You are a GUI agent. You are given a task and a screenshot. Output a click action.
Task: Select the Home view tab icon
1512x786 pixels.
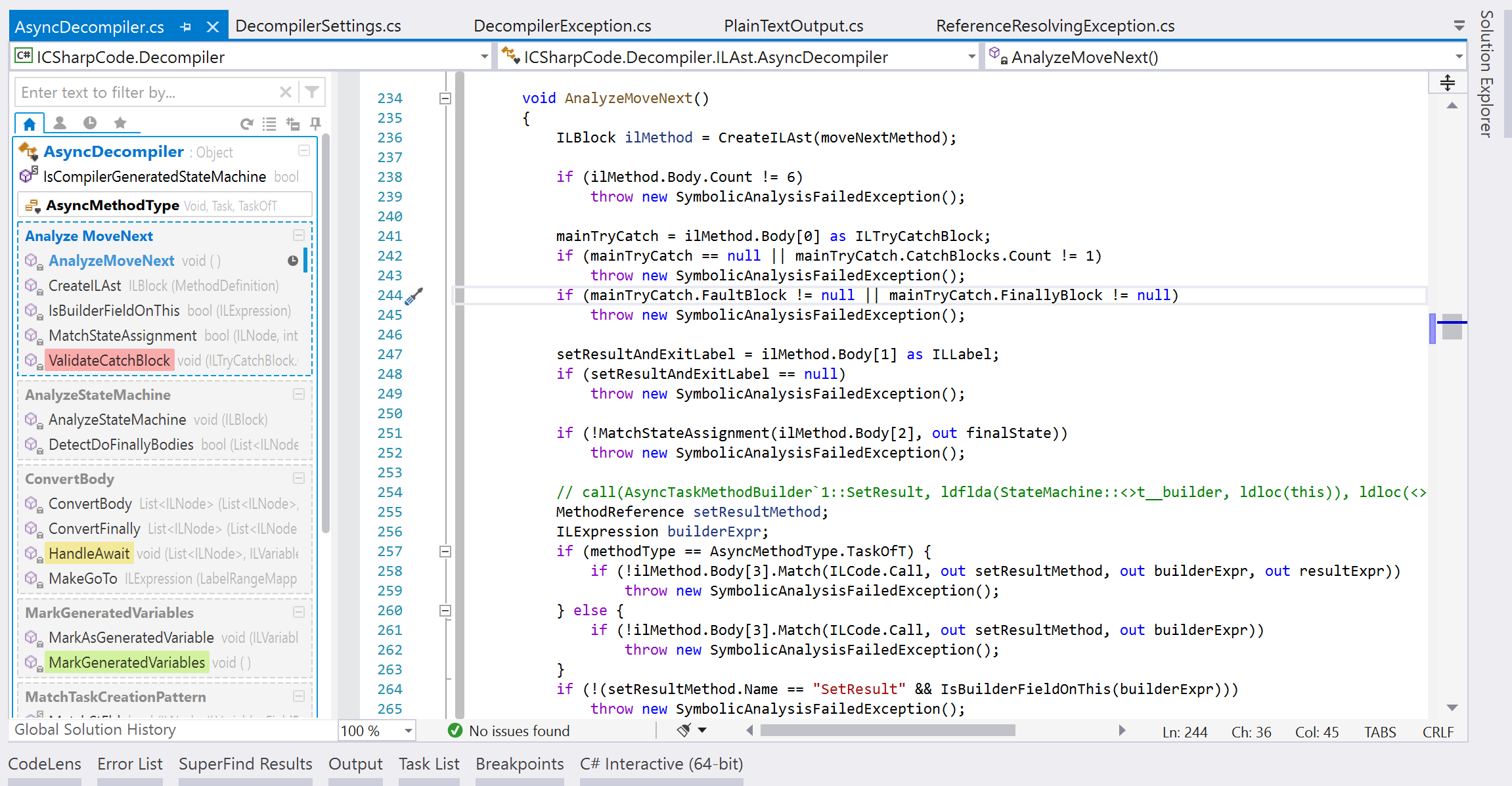[x=30, y=123]
